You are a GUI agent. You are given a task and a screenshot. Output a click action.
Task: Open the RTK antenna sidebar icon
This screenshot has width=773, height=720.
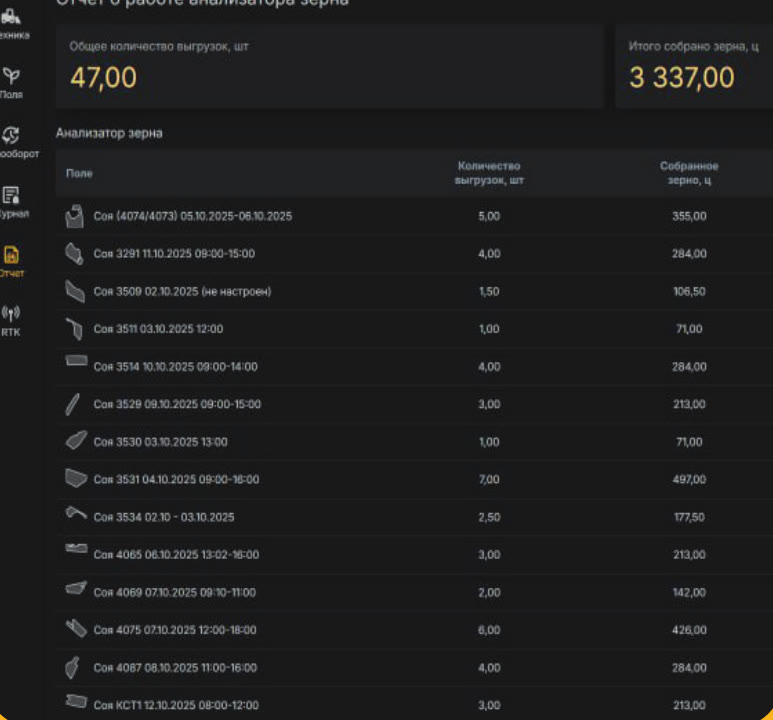11,314
